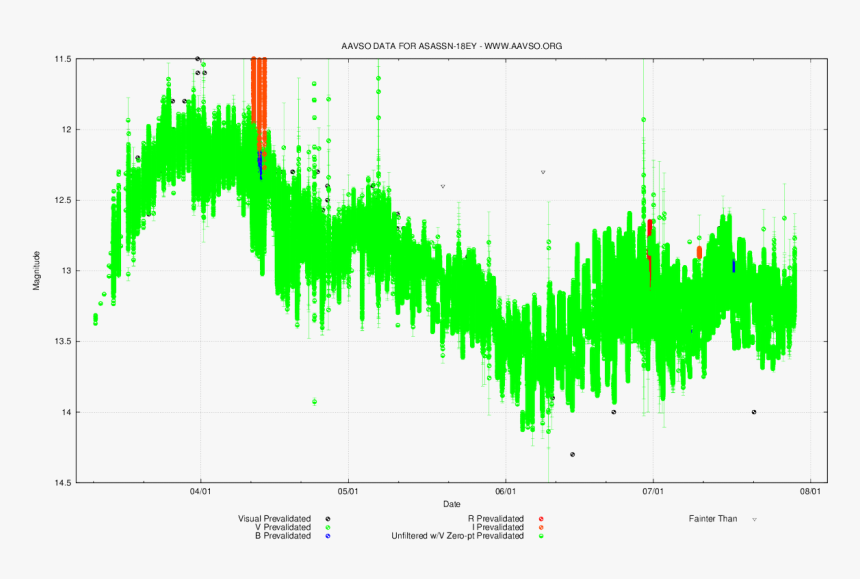
Task: Click the green V Prevalidated legend marker
Action: pyautogui.click(x=327, y=528)
